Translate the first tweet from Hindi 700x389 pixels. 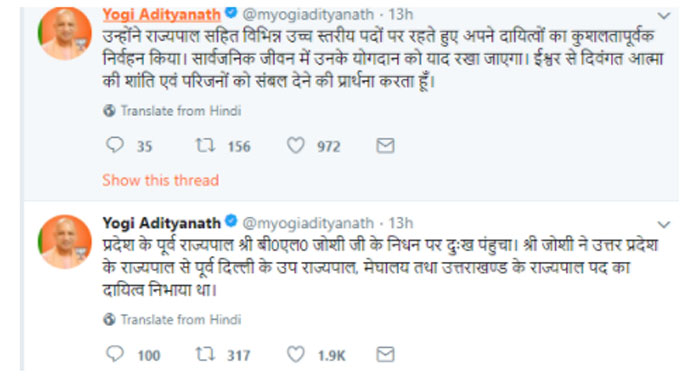coord(172,110)
